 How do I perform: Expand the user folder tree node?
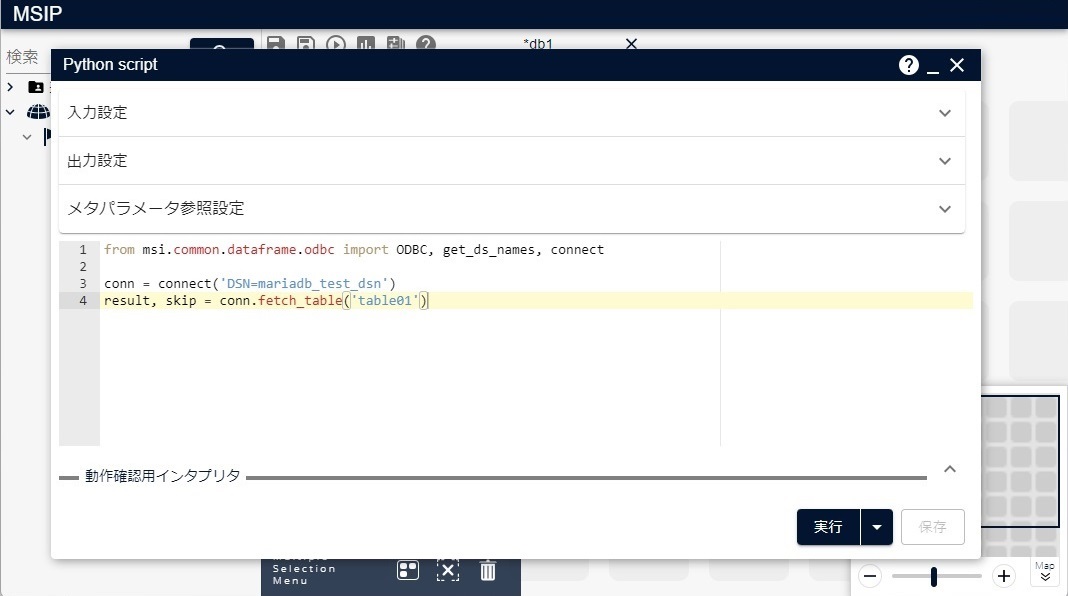10,87
